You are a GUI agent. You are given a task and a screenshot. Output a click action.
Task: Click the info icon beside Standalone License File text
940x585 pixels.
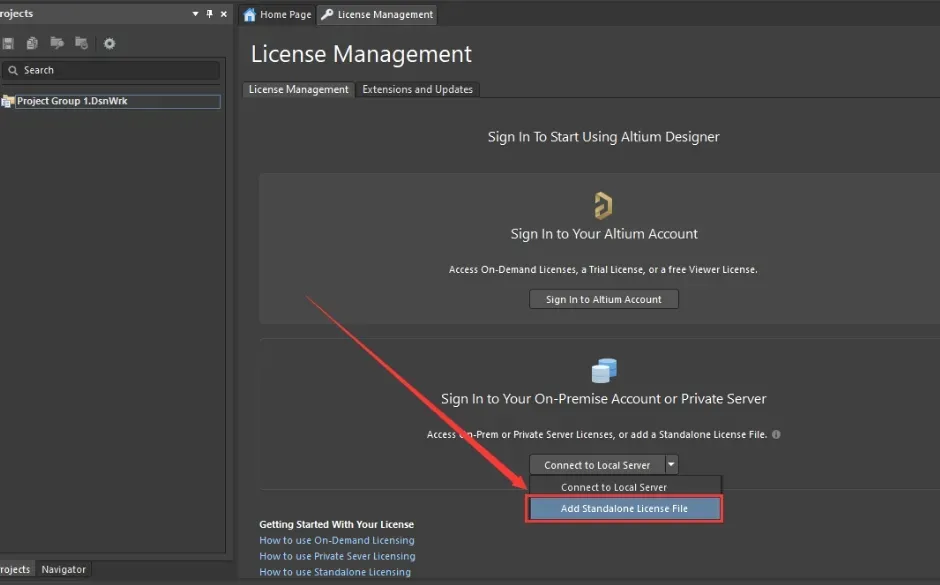pyautogui.click(x=776, y=435)
